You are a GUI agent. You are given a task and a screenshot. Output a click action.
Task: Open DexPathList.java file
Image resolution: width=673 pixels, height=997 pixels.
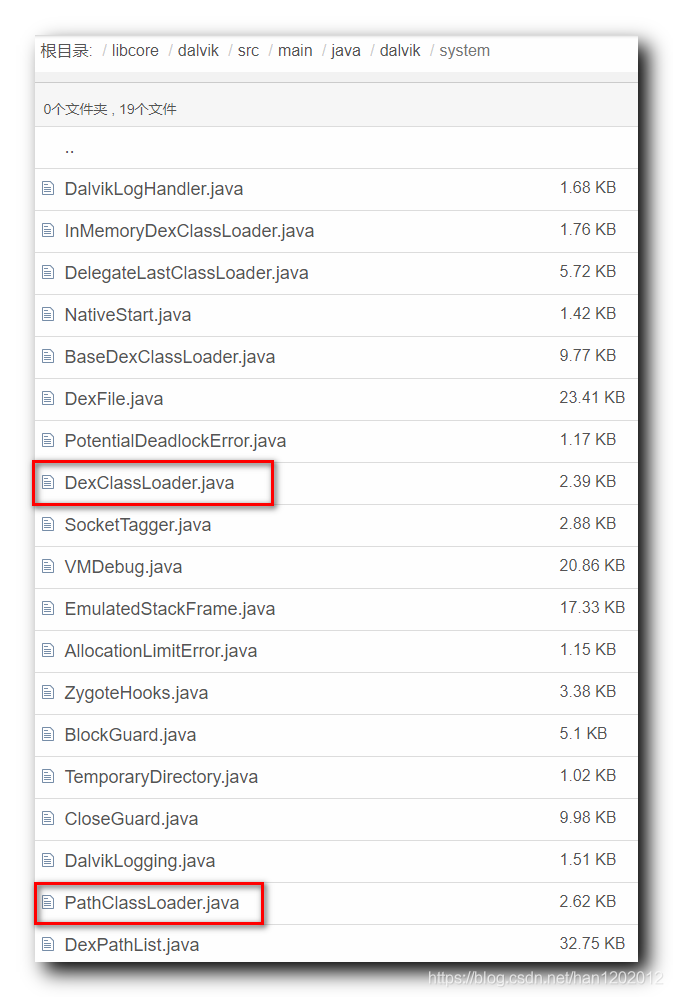pos(132,944)
